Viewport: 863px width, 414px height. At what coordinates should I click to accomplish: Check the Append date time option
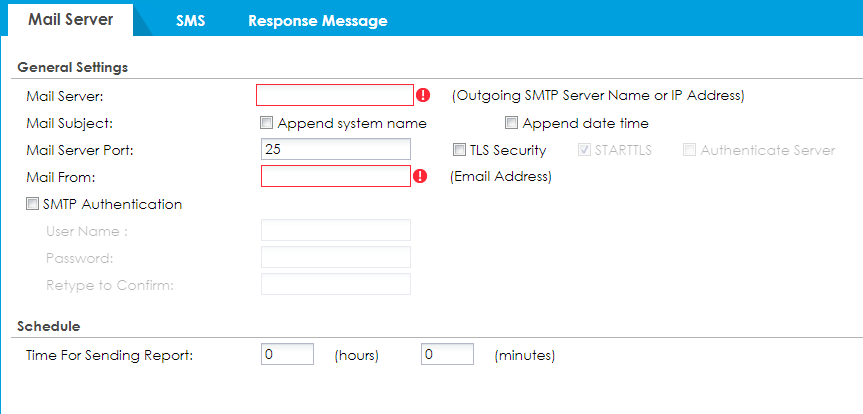point(511,123)
